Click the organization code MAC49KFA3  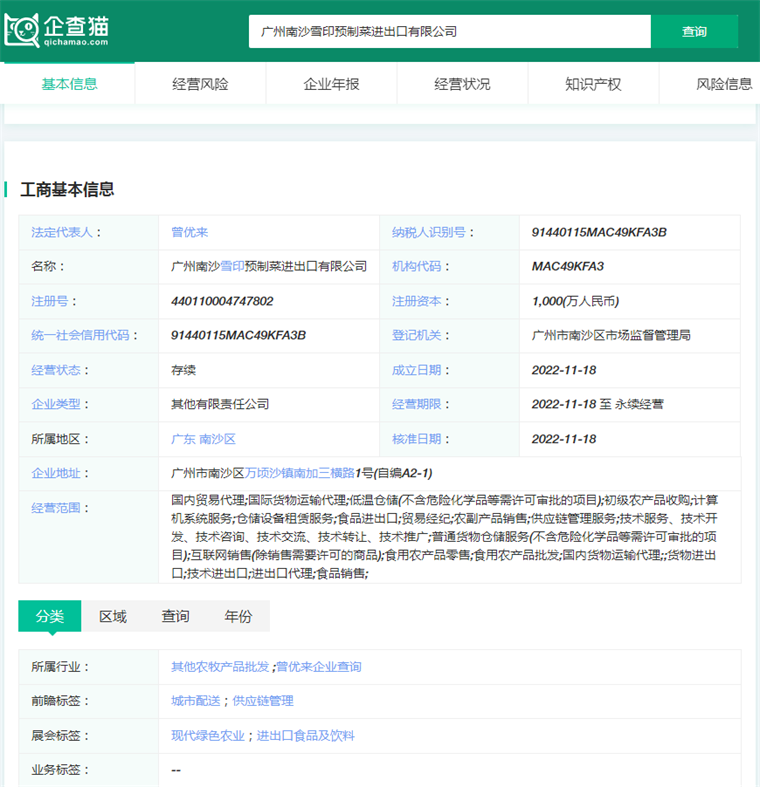tap(568, 266)
